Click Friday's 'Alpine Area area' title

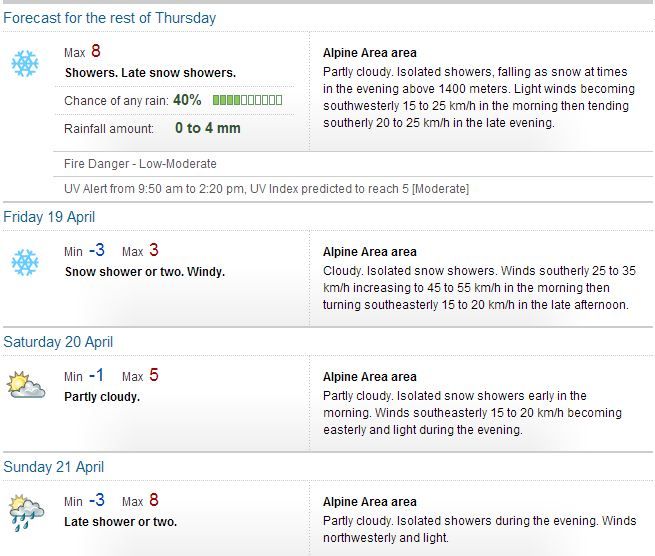point(370,252)
